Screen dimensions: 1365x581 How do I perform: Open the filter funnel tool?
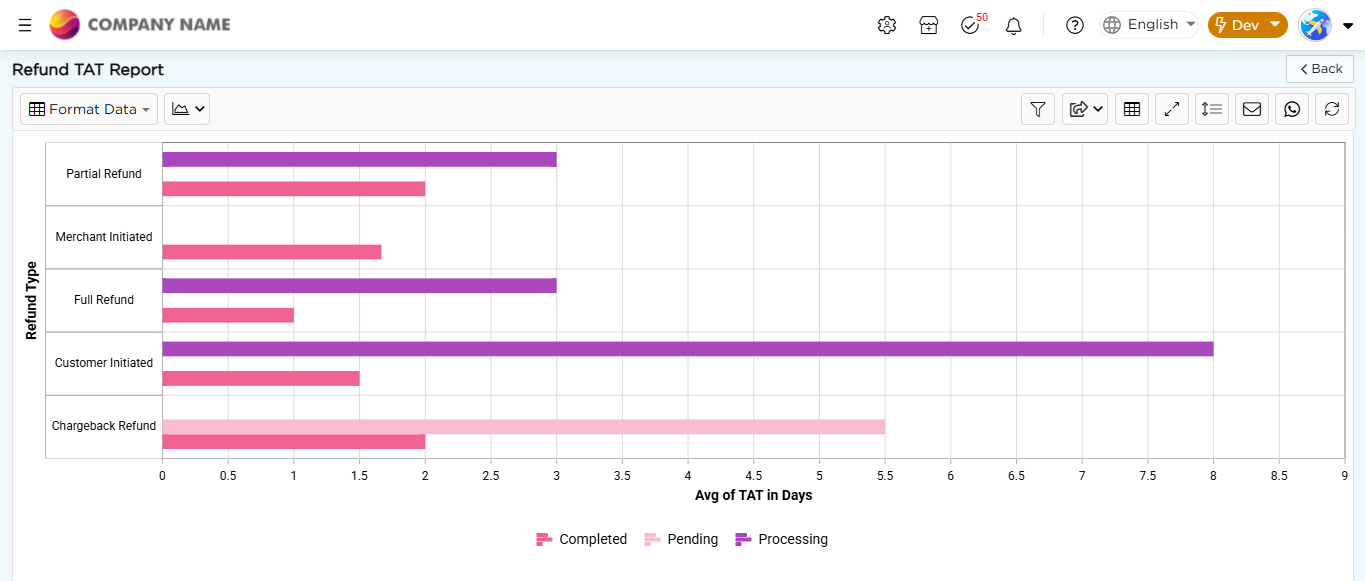pos(1038,109)
